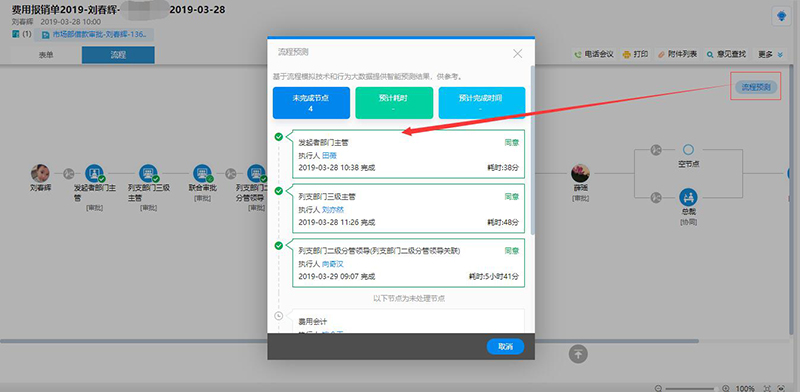This screenshot has width=800, height=392.
Task: Click the 刘春辉 initiator avatar in the flow
Action: (40, 174)
